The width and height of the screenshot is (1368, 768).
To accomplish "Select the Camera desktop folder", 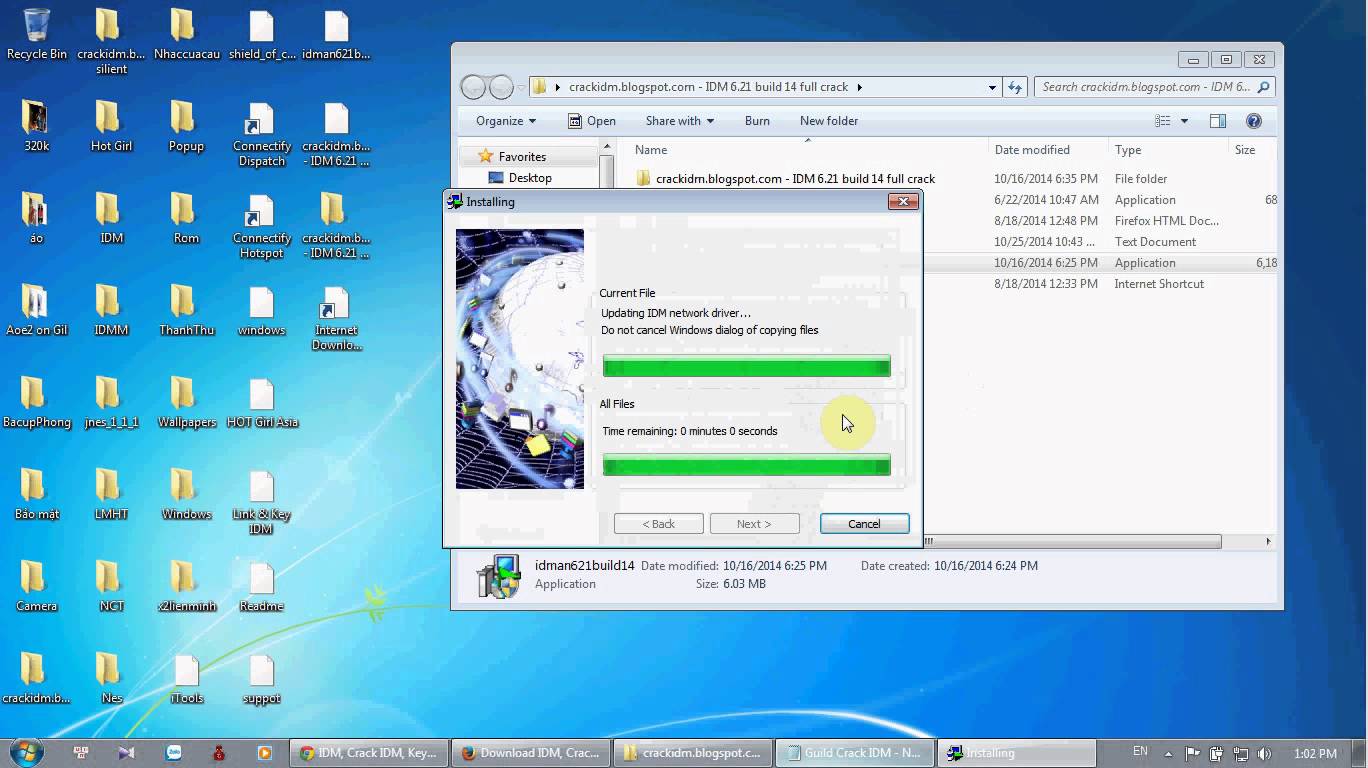I will pyautogui.click(x=37, y=586).
